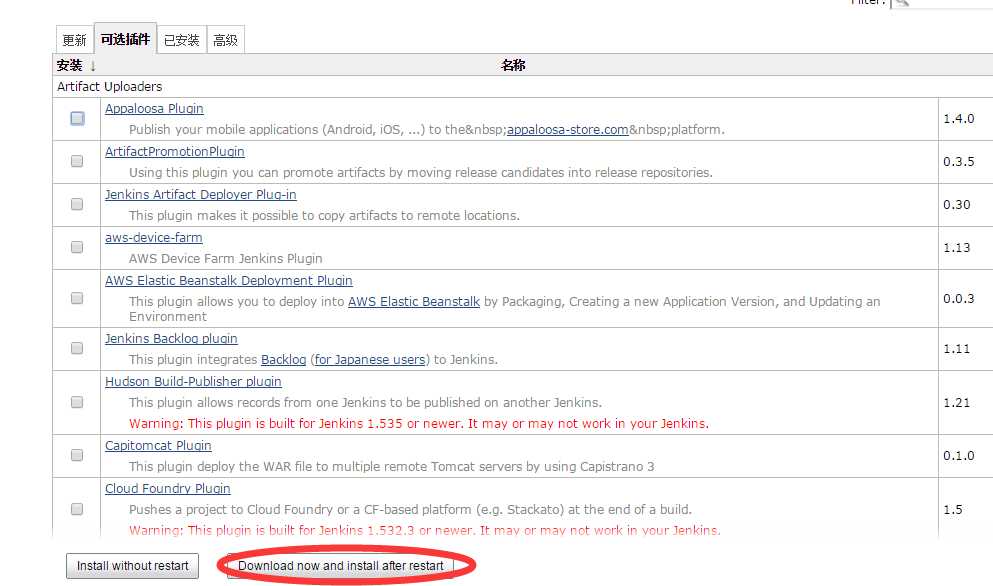Tick the Appaloosa Plugin checkbox
Viewport: 993px width, 586px height.
(x=77, y=118)
